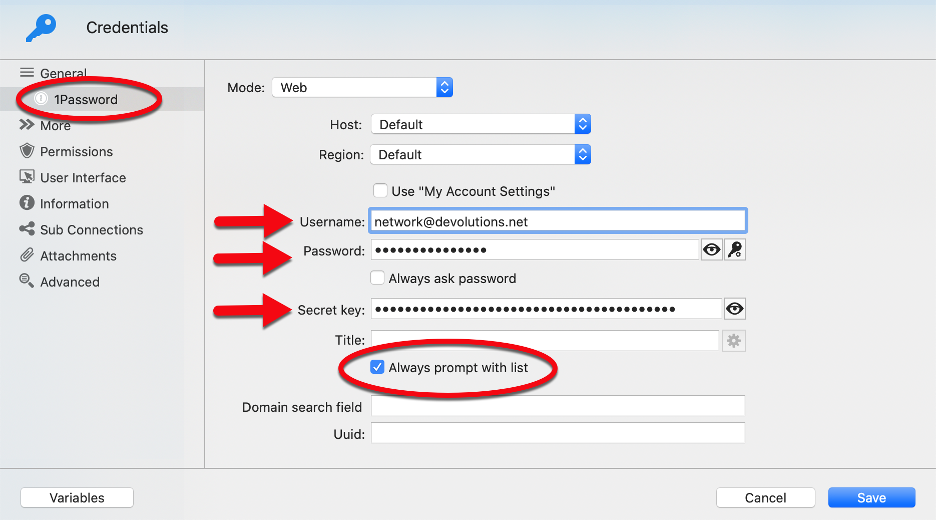Reveal the secret key with eye icon
936x520 pixels.
coord(735,309)
